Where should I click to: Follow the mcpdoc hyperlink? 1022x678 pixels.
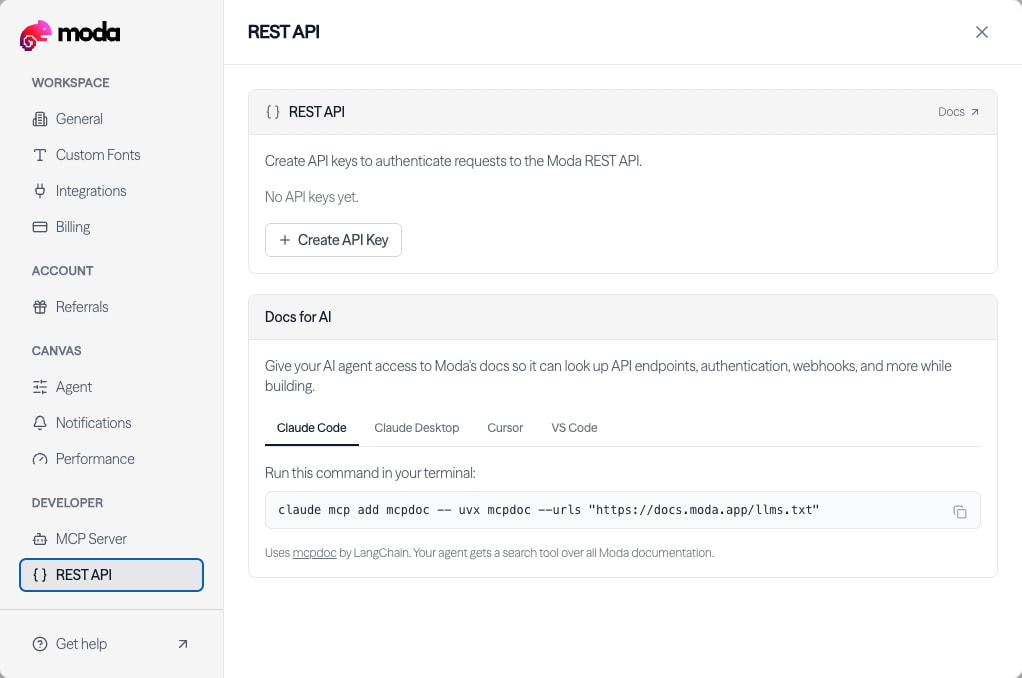pyautogui.click(x=314, y=553)
